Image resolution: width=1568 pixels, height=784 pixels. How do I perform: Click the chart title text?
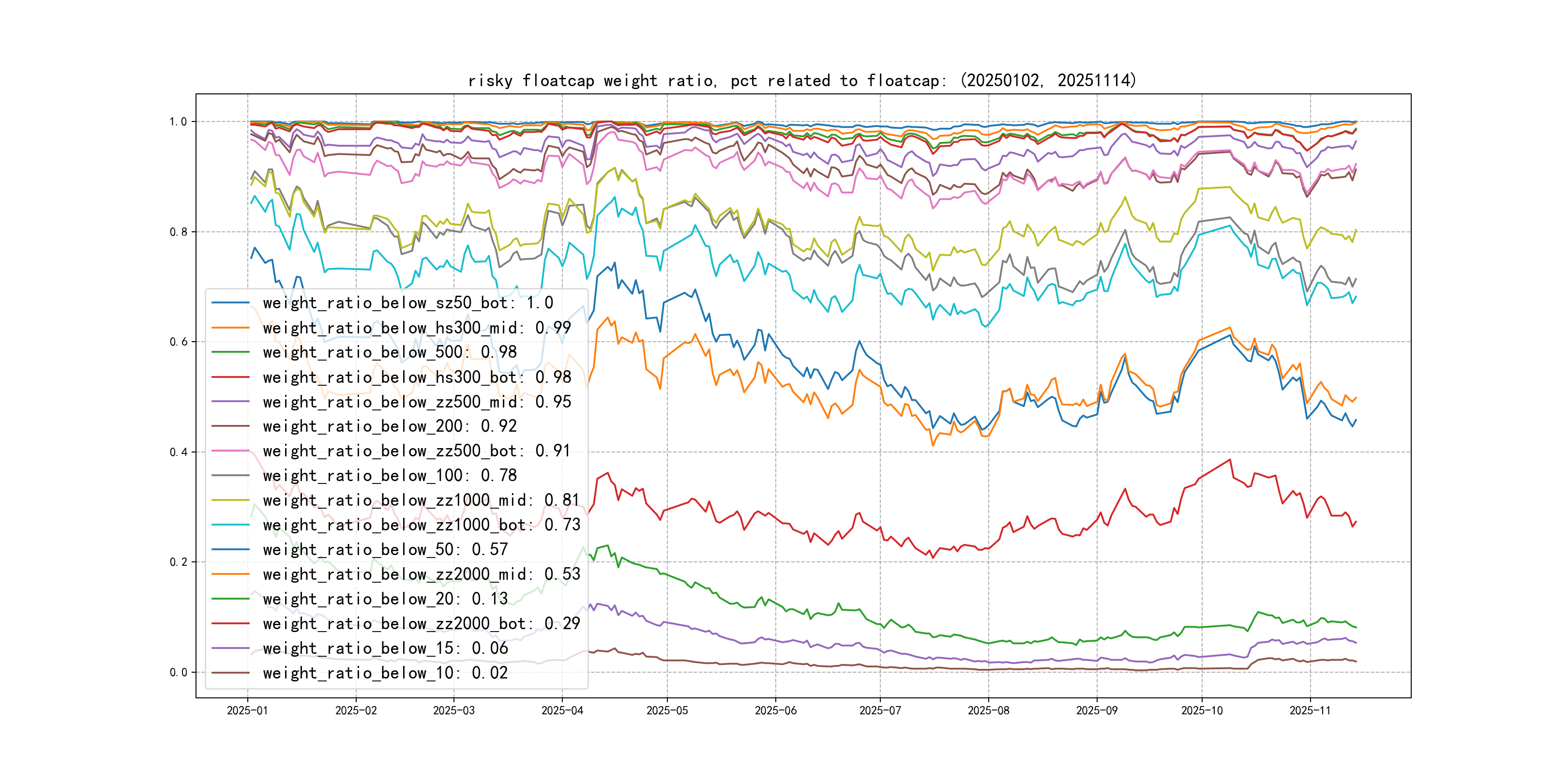pyautogui.click(x=801, y=80)
